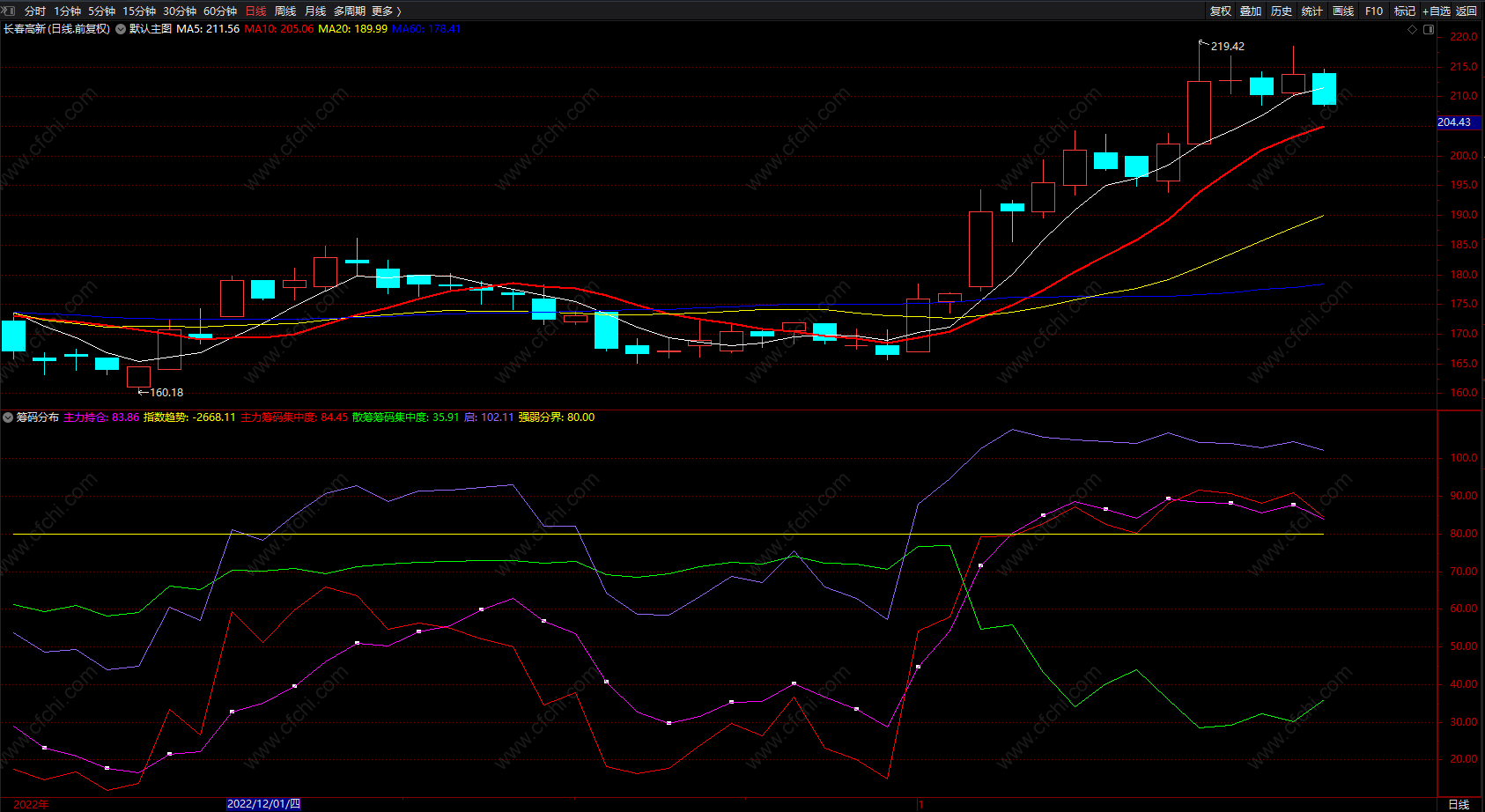This screenshot has width=1485, height=812.
Task: Open the 画线 drawing tools
Action: pos(1343,11)
